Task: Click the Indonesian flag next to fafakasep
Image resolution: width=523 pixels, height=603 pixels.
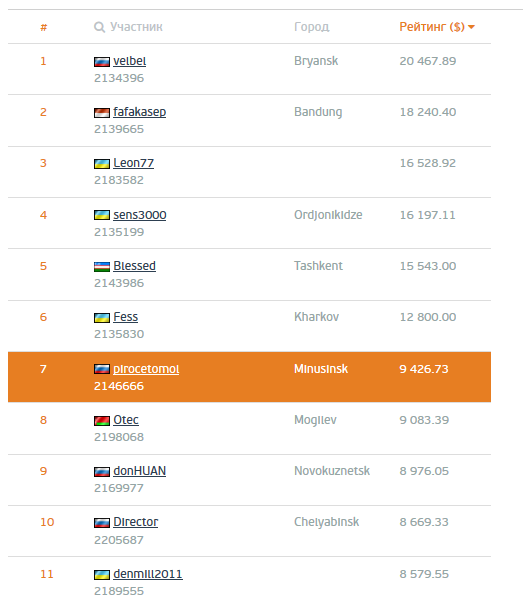Action: coord(102,113)
